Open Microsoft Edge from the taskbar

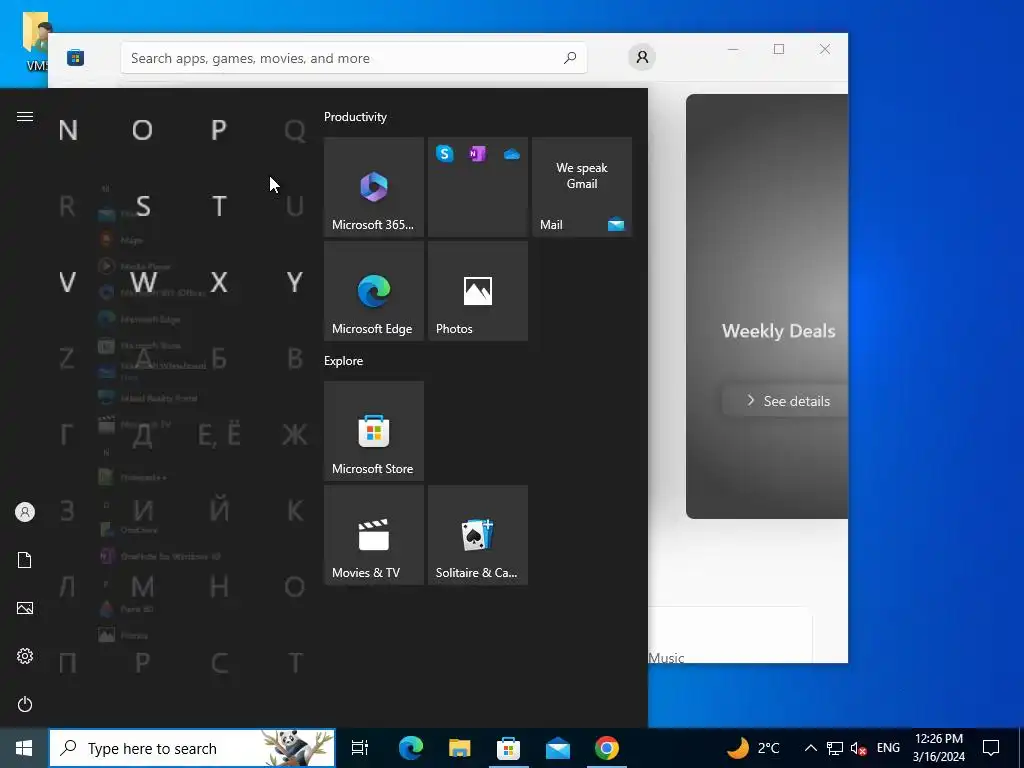(x=411, y=748)
